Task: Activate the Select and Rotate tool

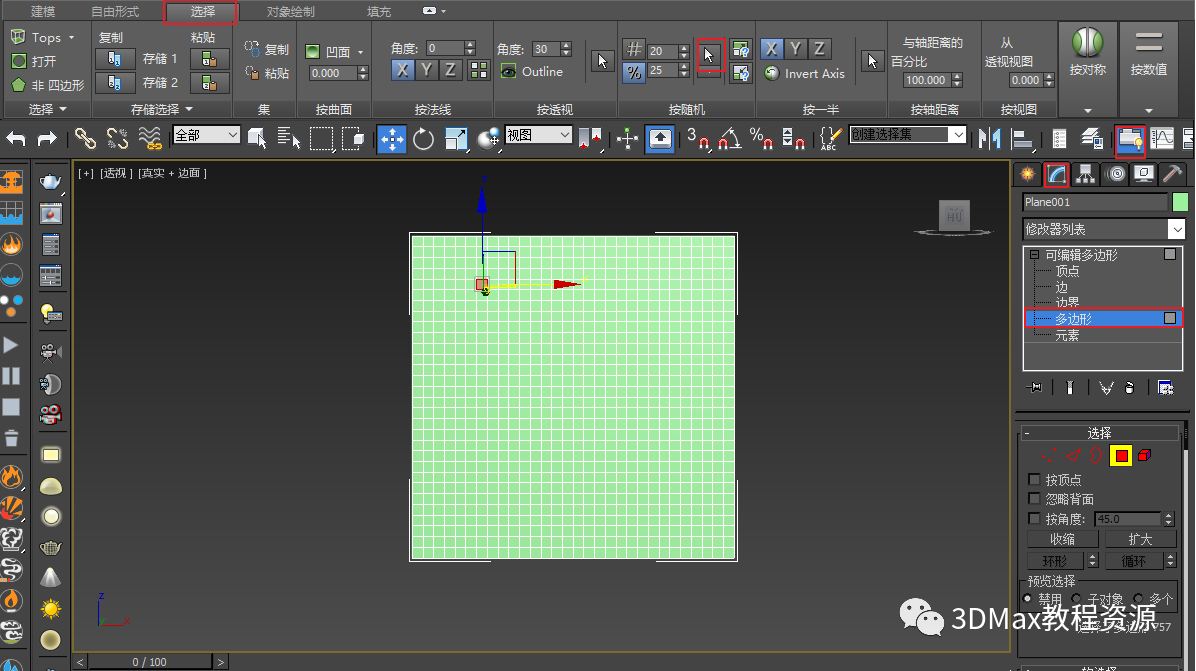Action: coord(423,140)
